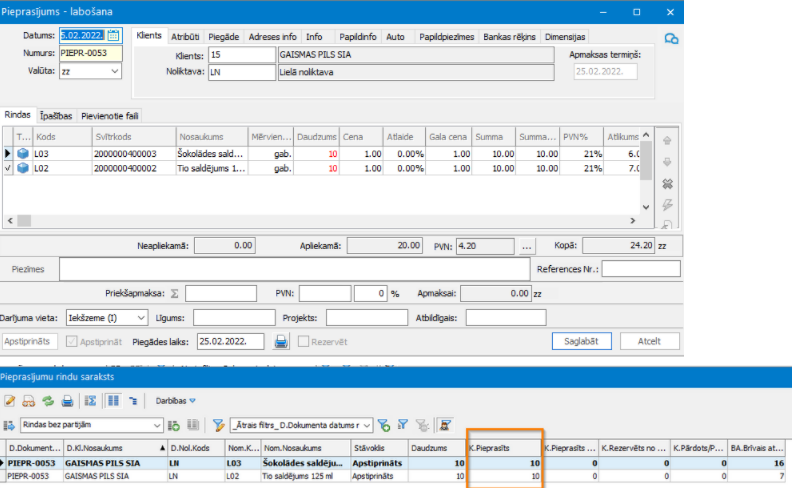
Task: Toggle the column grid view icon
Action: [113, 401]
